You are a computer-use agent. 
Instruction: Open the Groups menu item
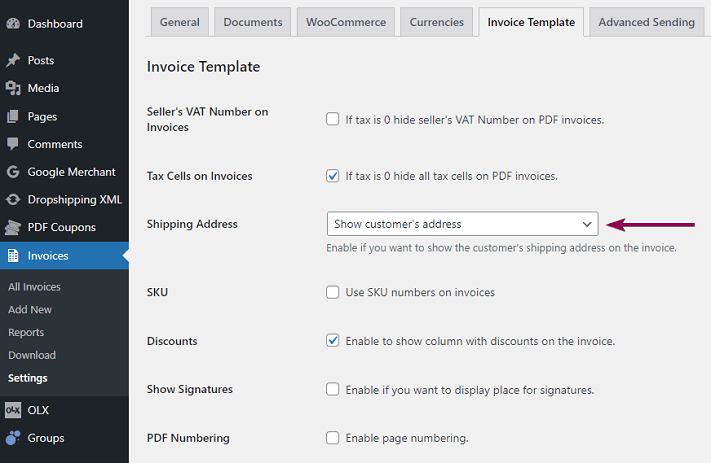46,438
